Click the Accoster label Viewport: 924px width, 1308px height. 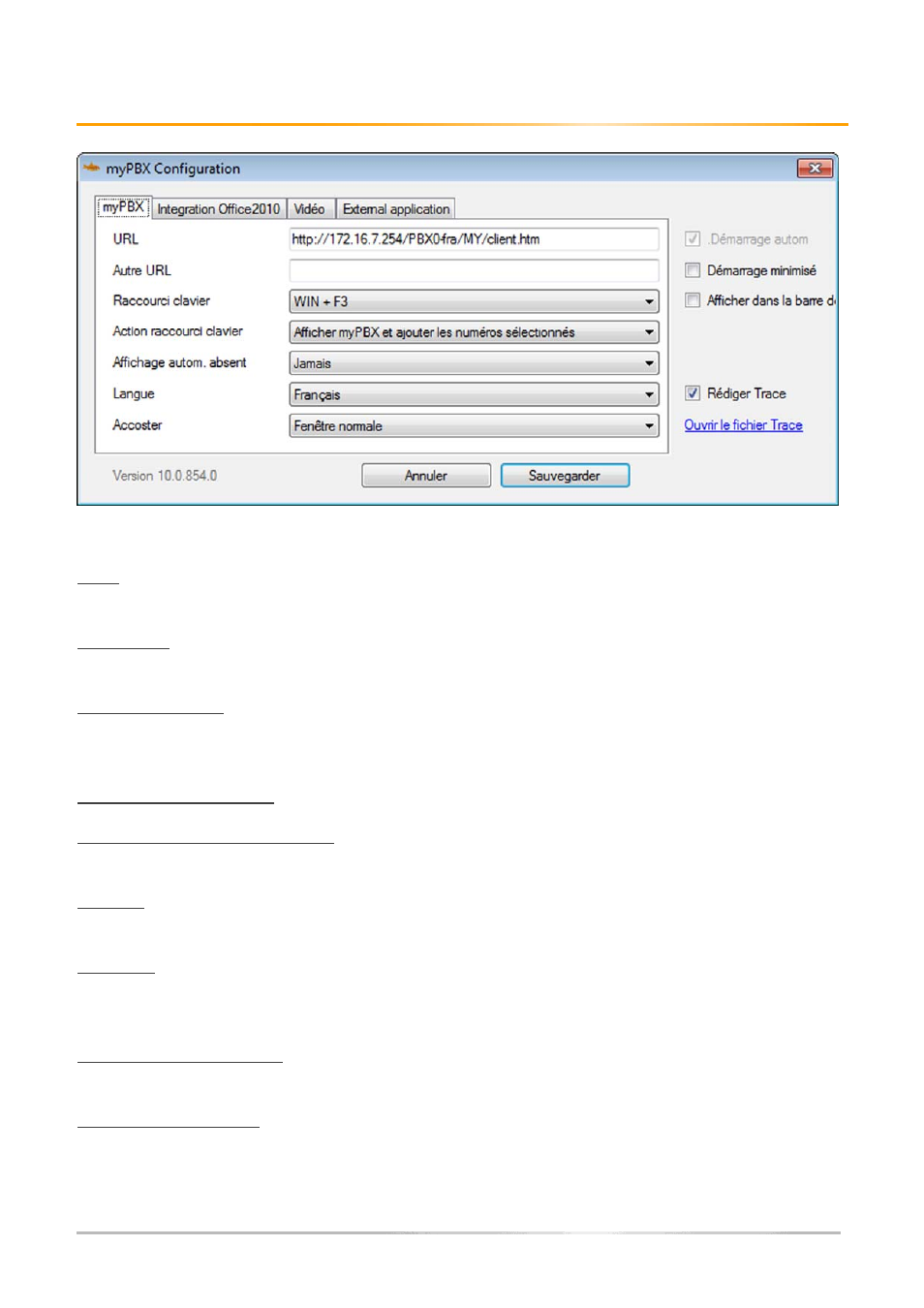(138, 424)
